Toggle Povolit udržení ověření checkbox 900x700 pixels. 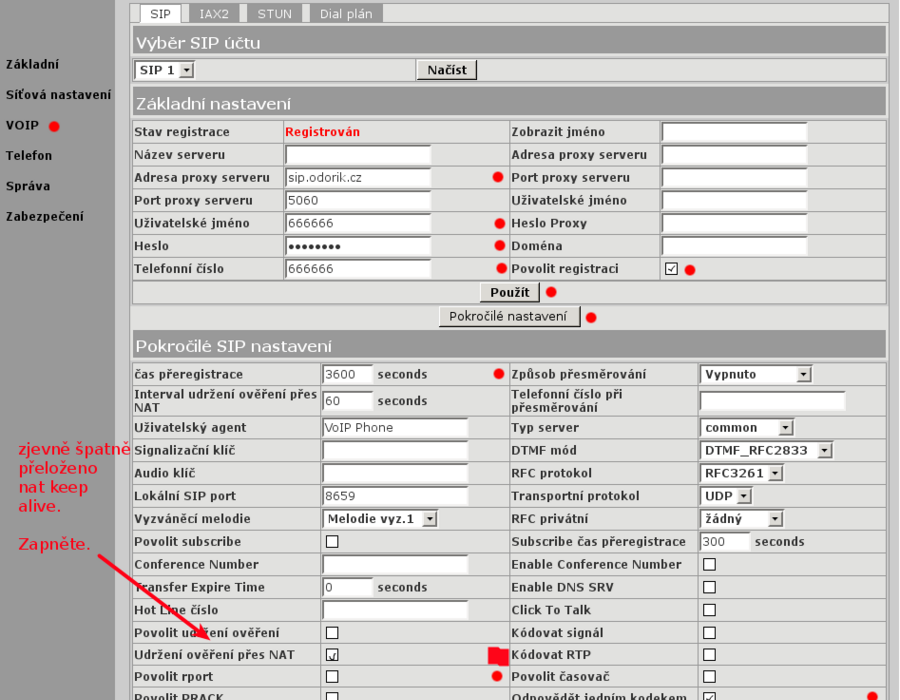(x=332, y=633)
